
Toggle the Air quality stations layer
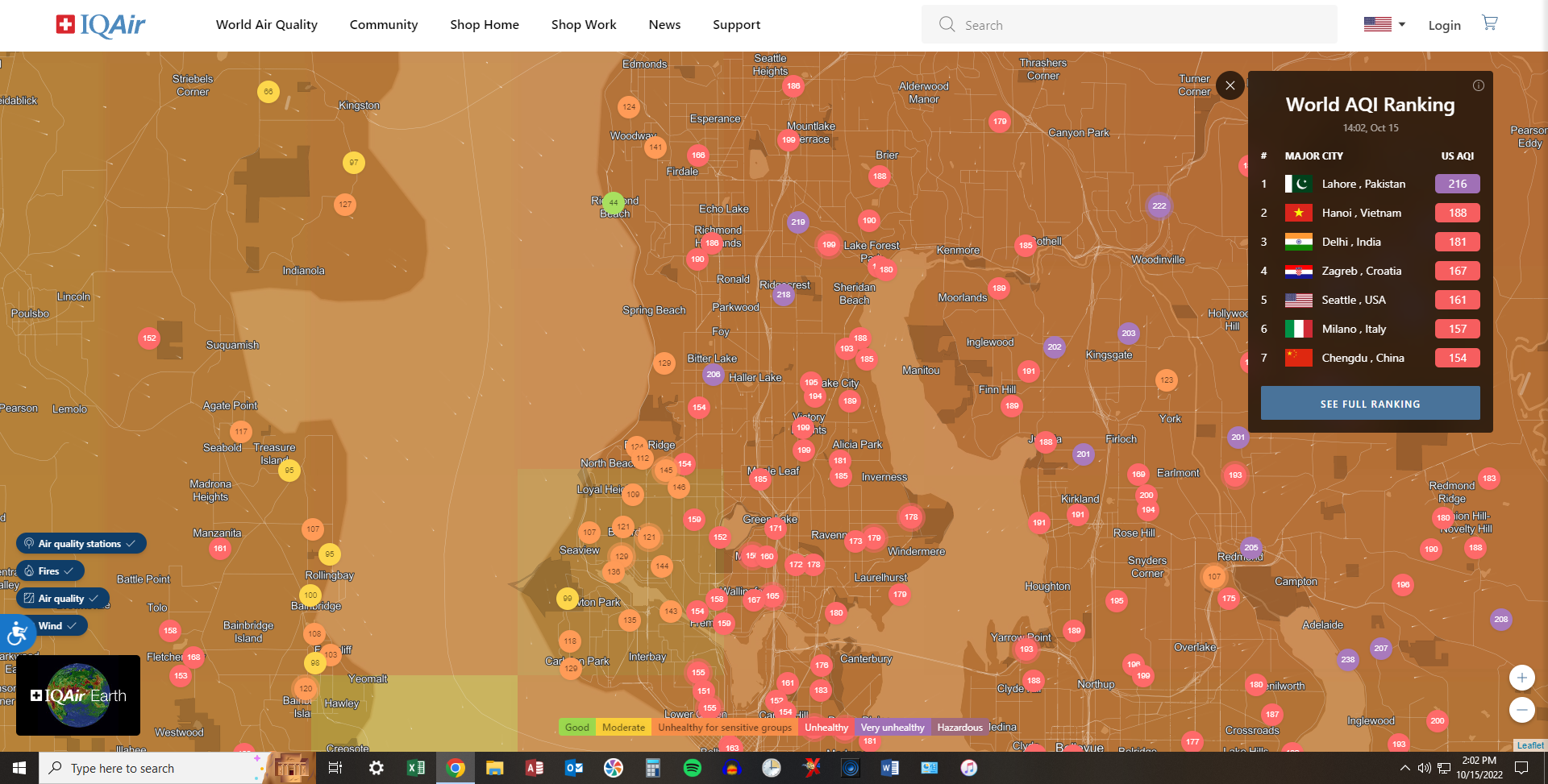(x=81, y=544)
